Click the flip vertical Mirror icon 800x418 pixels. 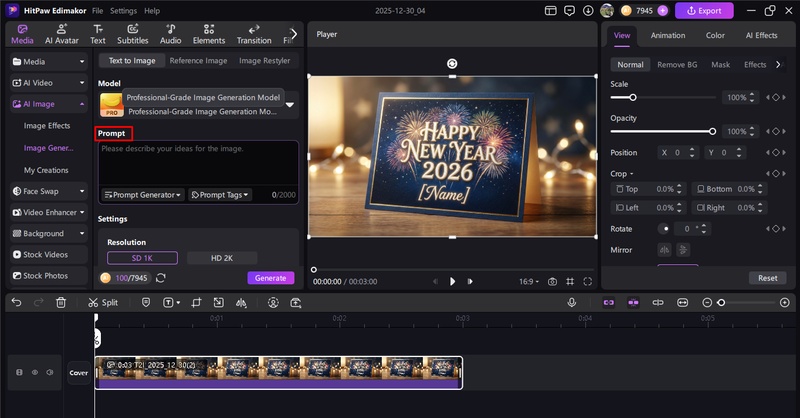click(683, 250)
